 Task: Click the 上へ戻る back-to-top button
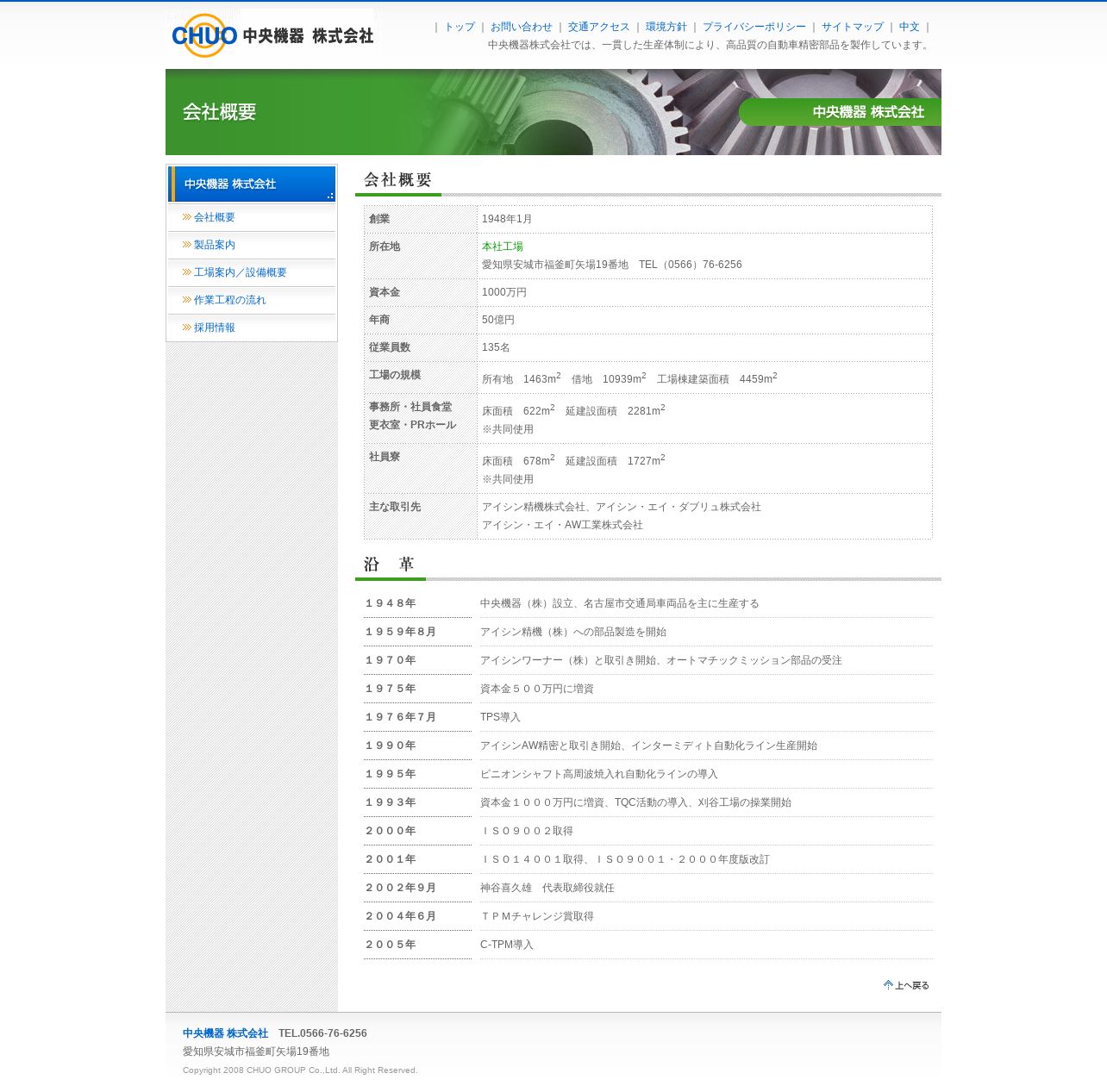point(906,985)
